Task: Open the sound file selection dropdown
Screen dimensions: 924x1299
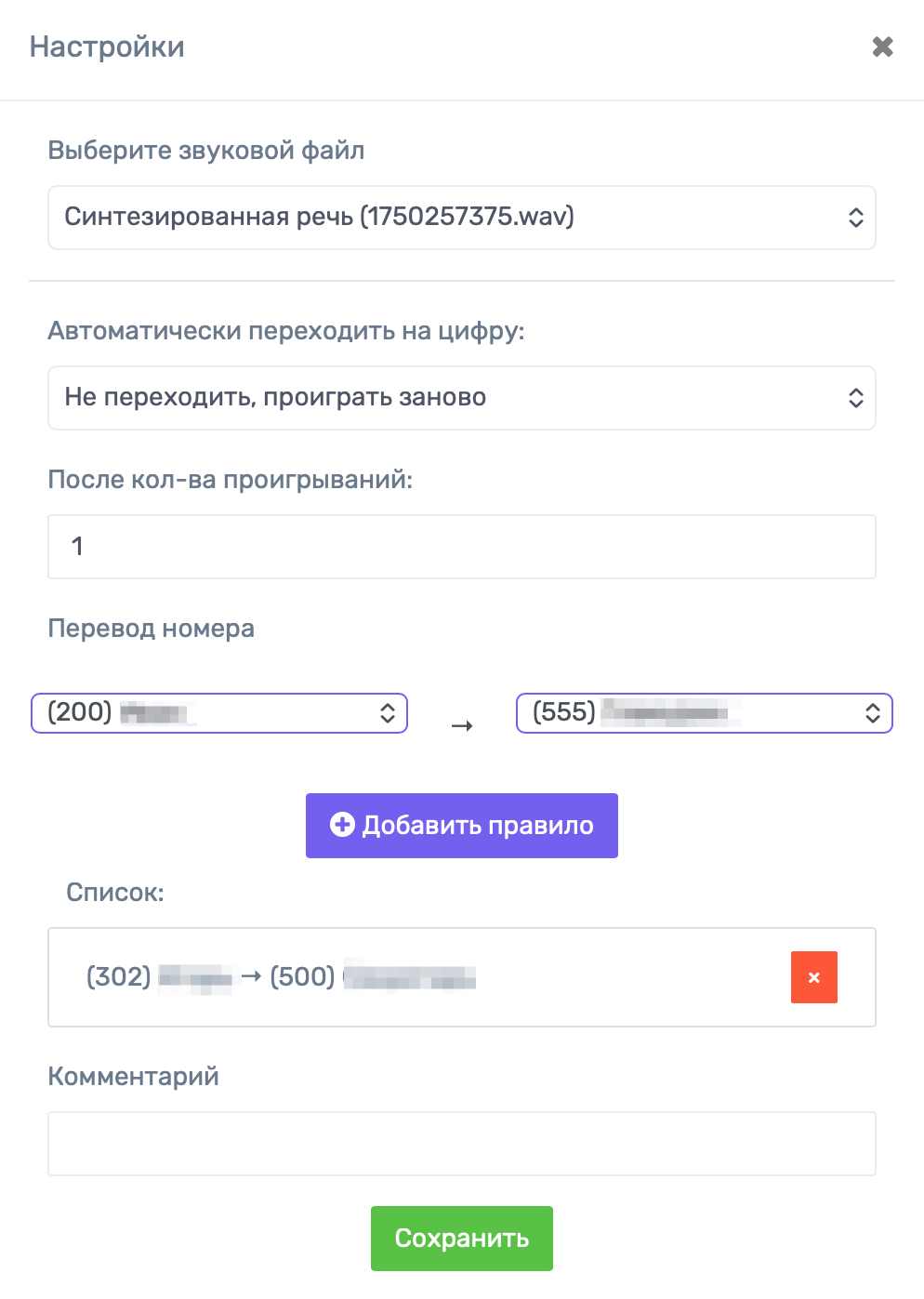Action: coord(461,218)
